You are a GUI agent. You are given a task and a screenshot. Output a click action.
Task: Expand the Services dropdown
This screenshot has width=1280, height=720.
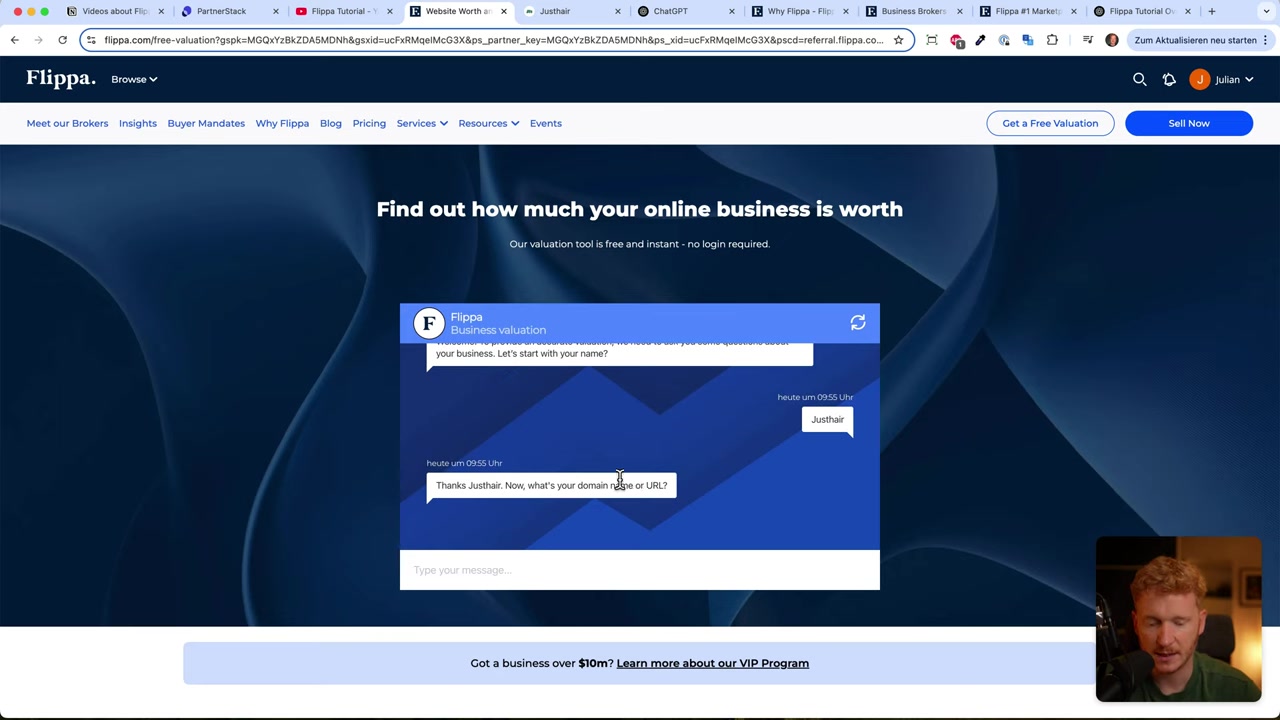(422, 123)
